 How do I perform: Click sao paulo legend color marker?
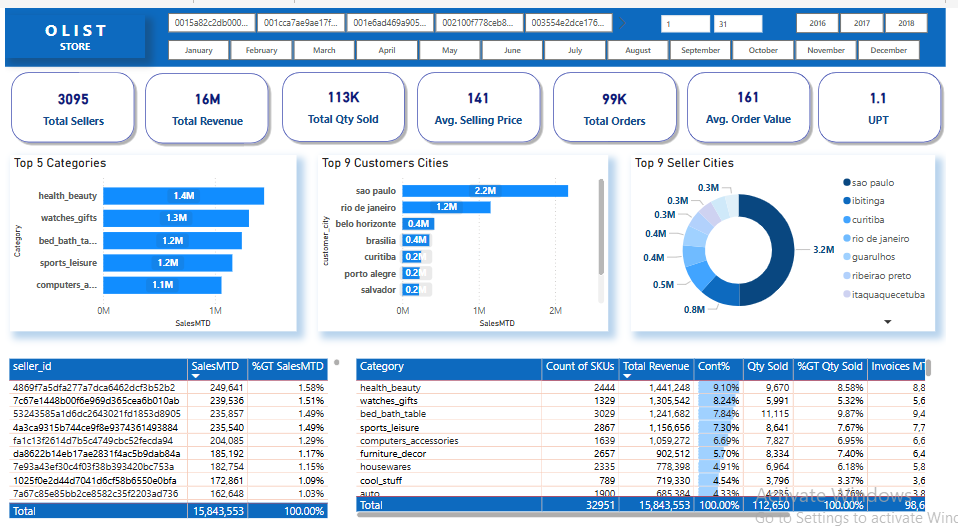click(x=847, y=182)
